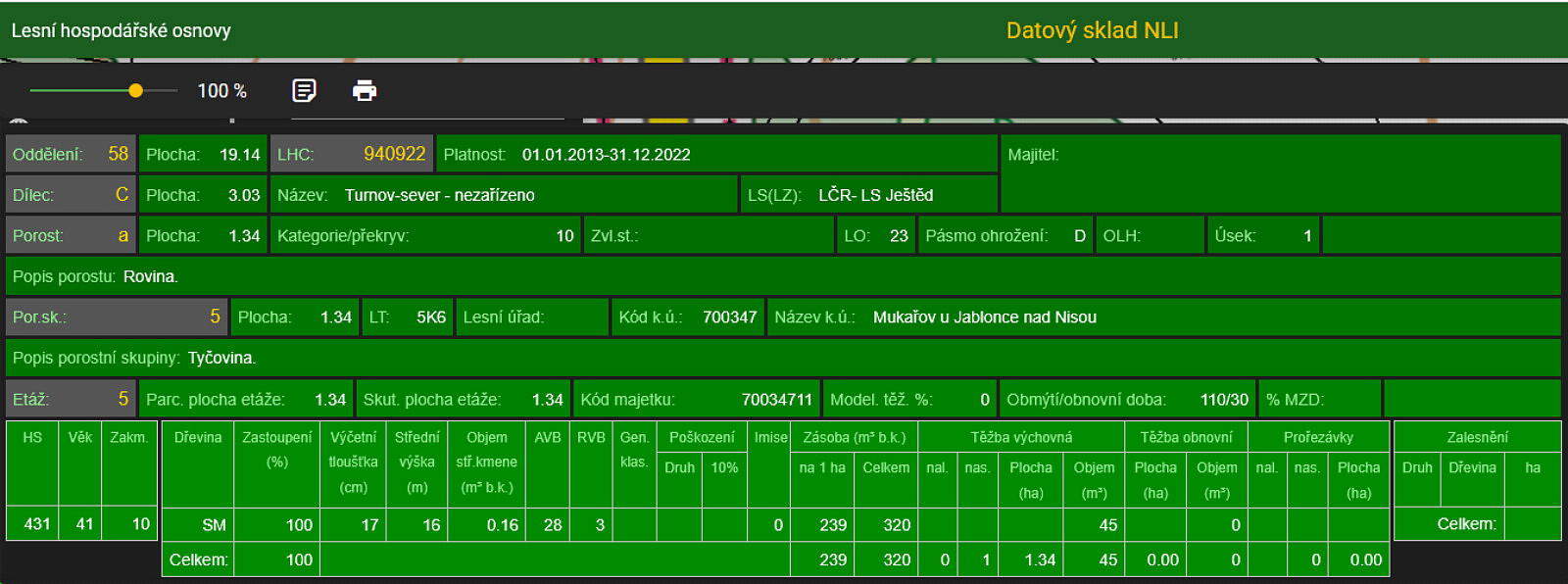This screenshot has width=1568, height=584.
Task: Click the % MZD field
Action: [1320, 399]
